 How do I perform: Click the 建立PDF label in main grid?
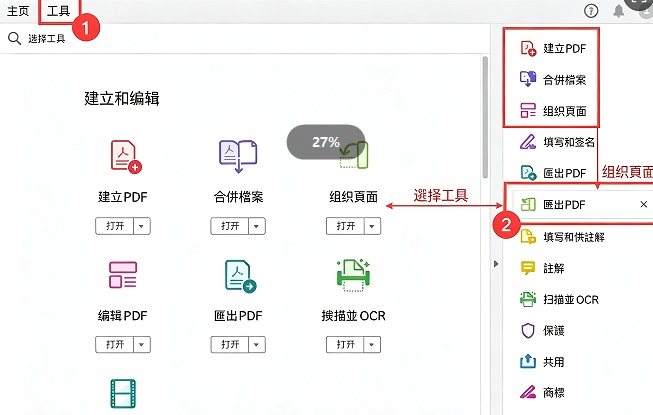pyautogui.click(x=123, y=197)
